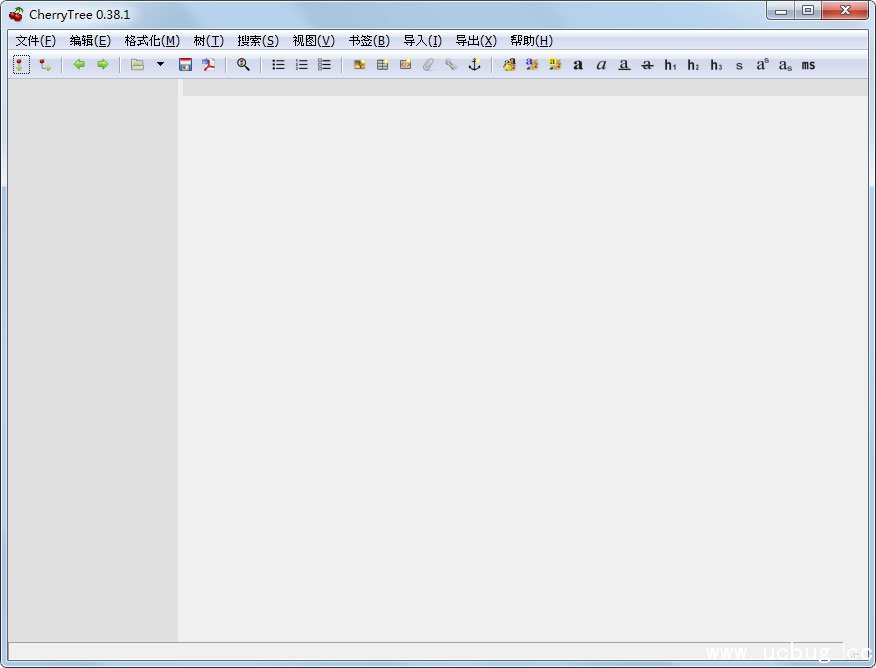The image size is (876, 668).
Task: Expand the open file dropdown arrow
Action: 160,65
